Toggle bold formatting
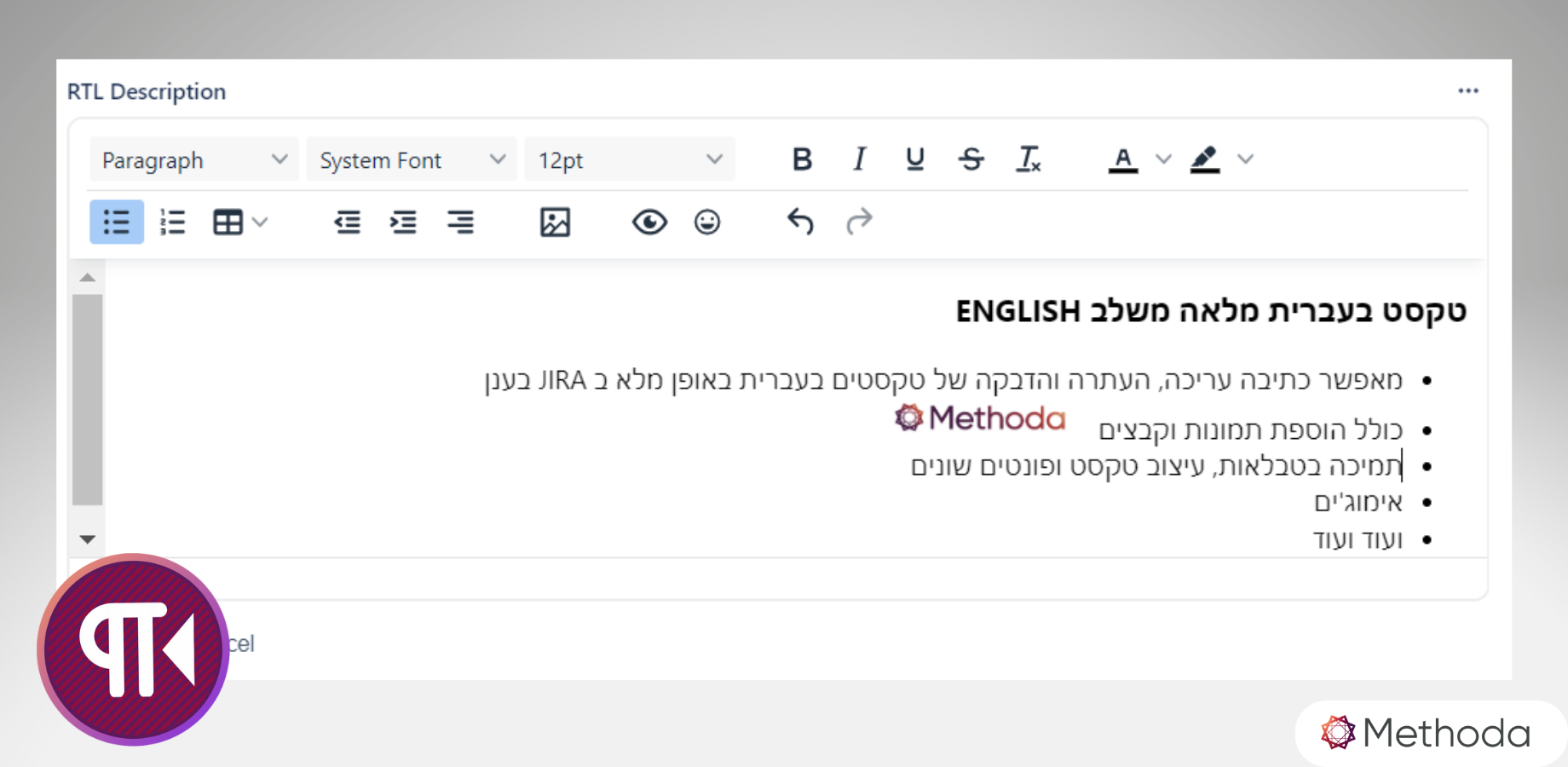The height and width of the screenshot is (767, 1568). coord(801,159)
